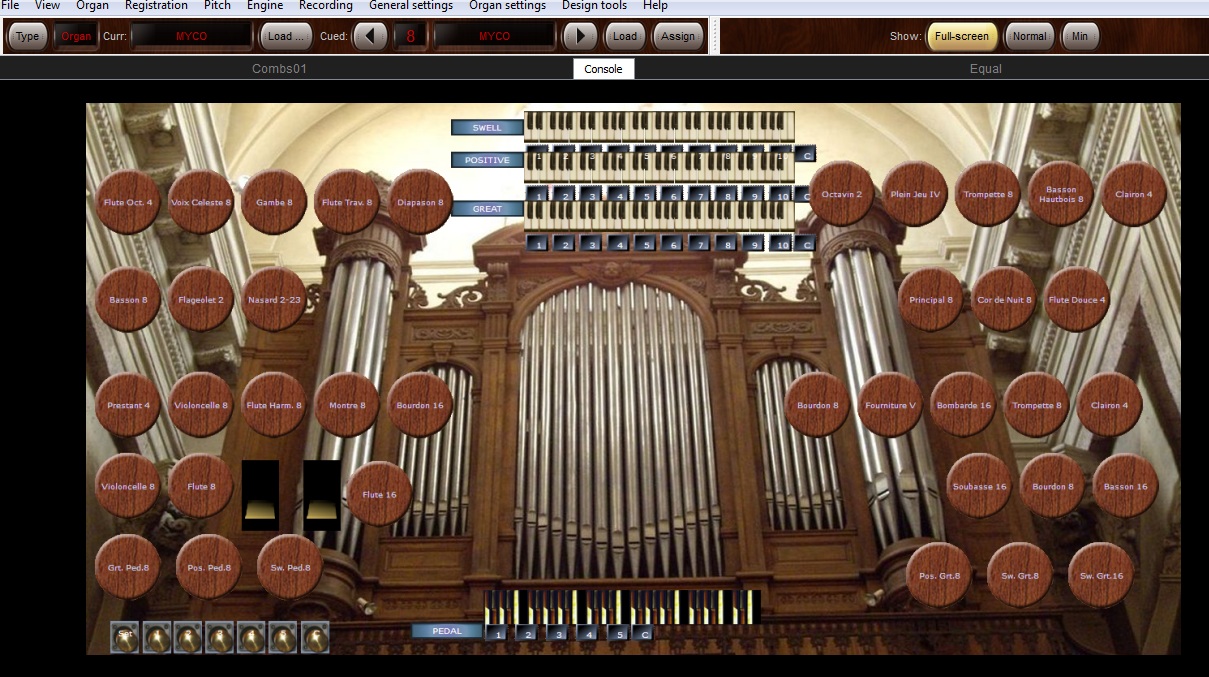
Task: Engage the Bourdon 16 stop
Action: (419, 405)
